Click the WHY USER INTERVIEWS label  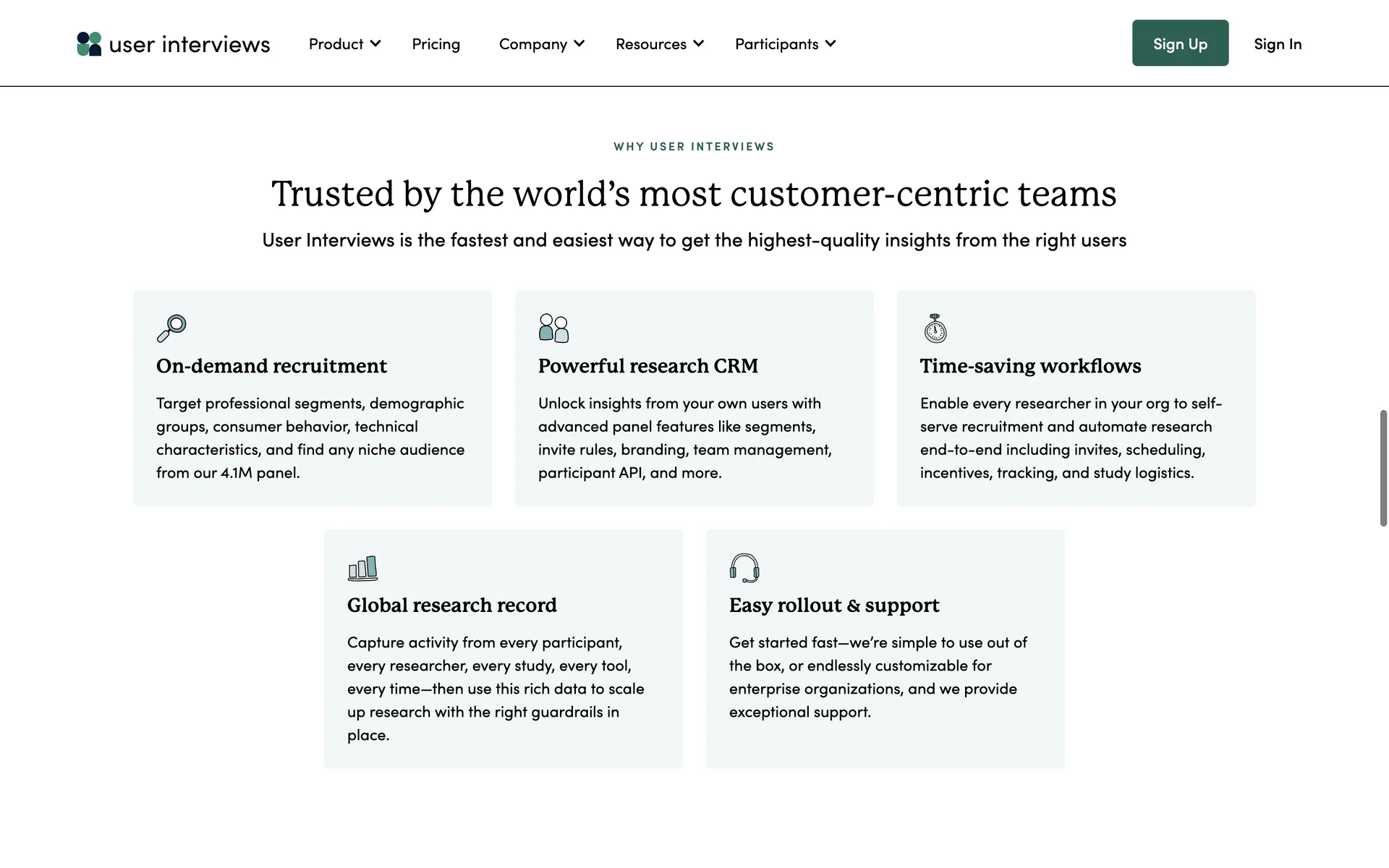[694, 146]
